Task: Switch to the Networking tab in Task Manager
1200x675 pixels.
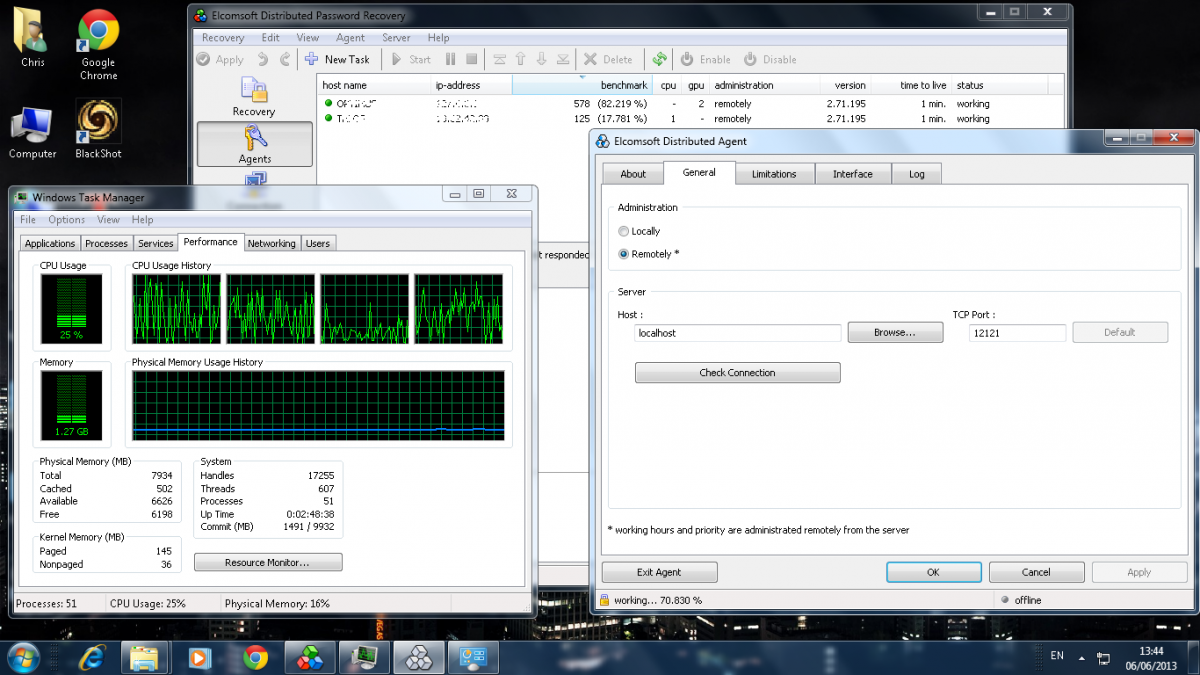Action: tap(271, 243)
